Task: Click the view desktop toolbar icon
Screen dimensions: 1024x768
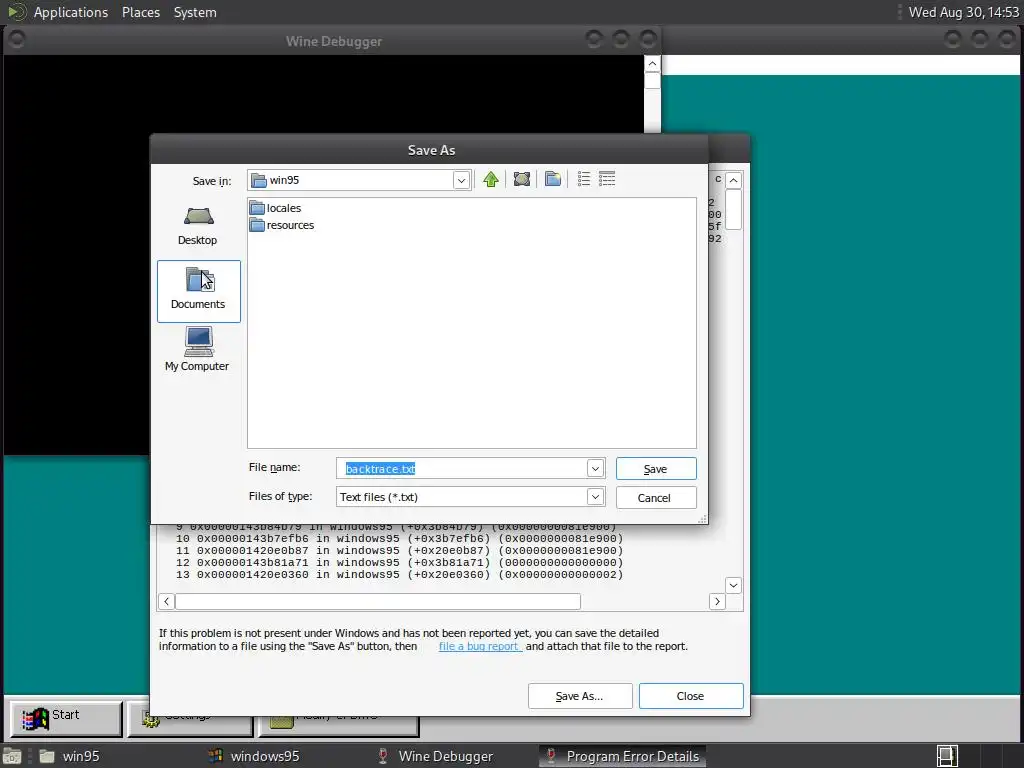Action: pyautogui.click(x=522, y=179)
